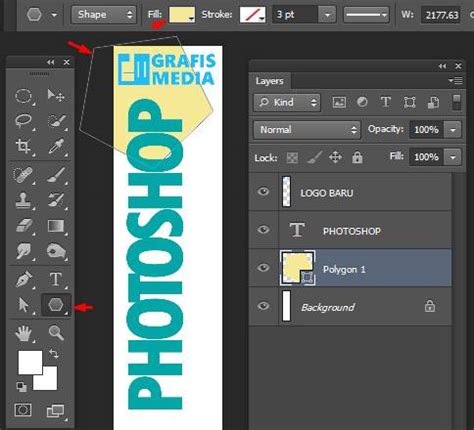Open the Normal blending mode dropdown
This screenshot has height=430, width=474.
click(x=307, y=130)
